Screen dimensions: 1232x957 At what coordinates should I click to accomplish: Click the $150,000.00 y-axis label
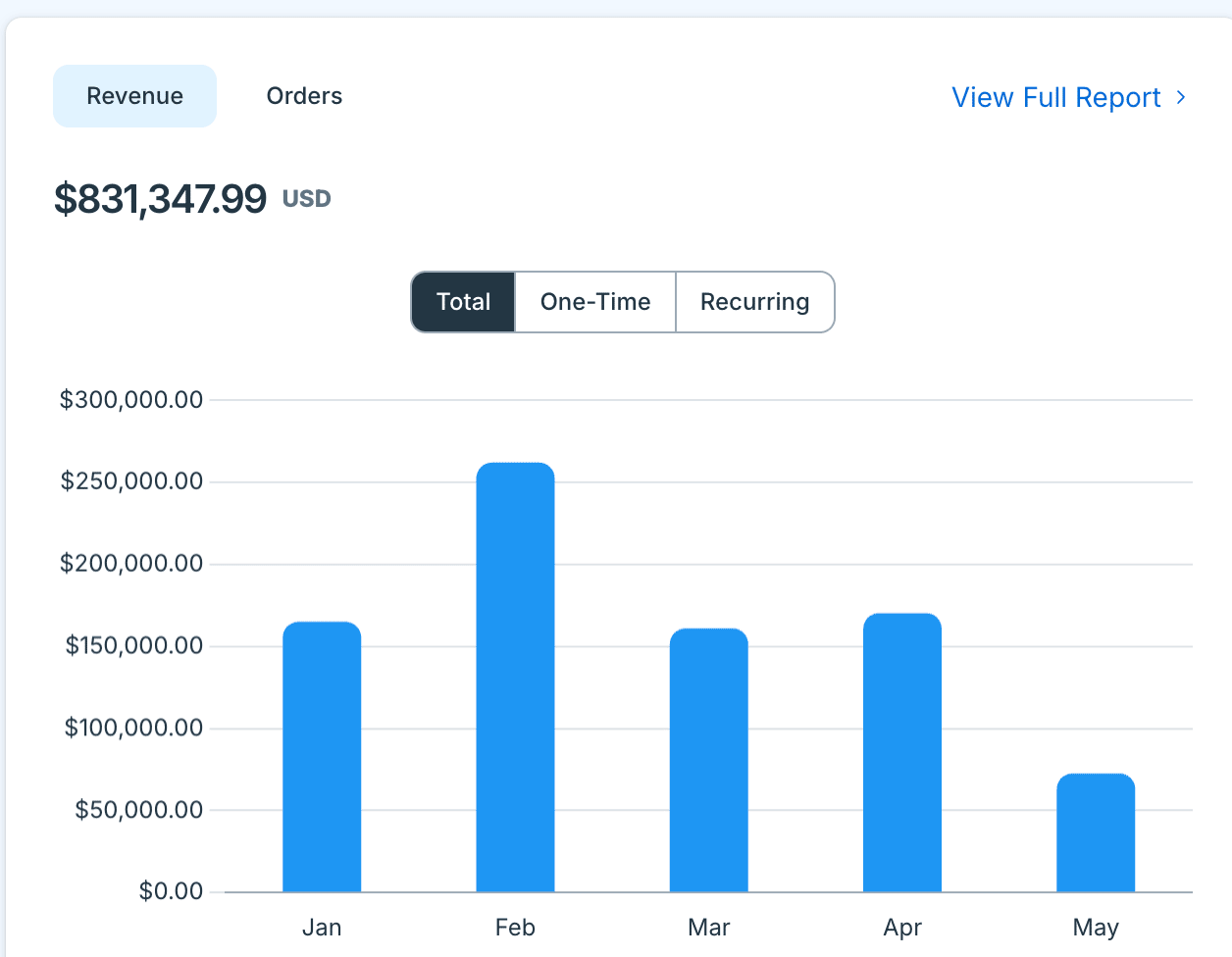(x=134, y=646)
